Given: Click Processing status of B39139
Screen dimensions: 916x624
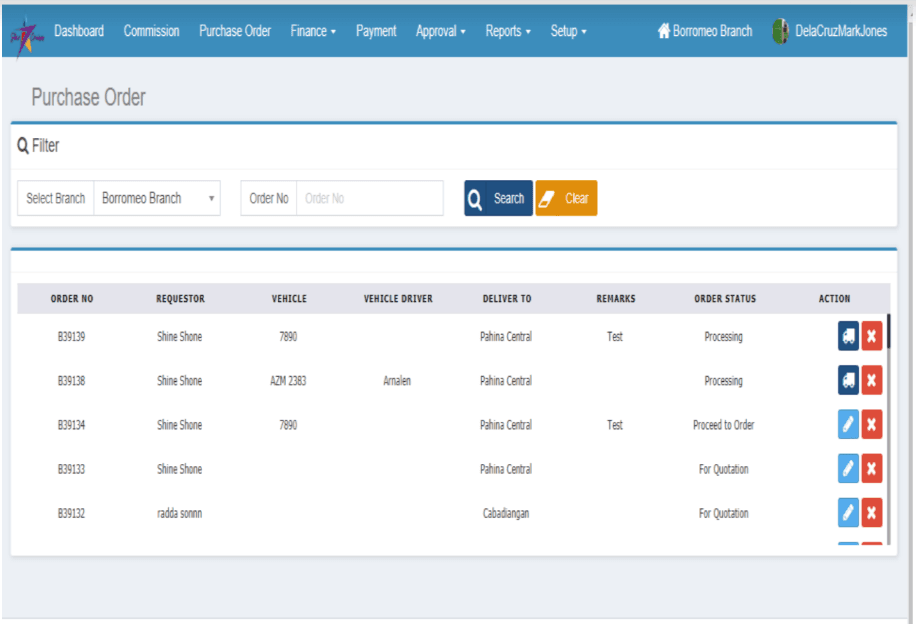Looking at the screenshot, I should click(724, 337).
